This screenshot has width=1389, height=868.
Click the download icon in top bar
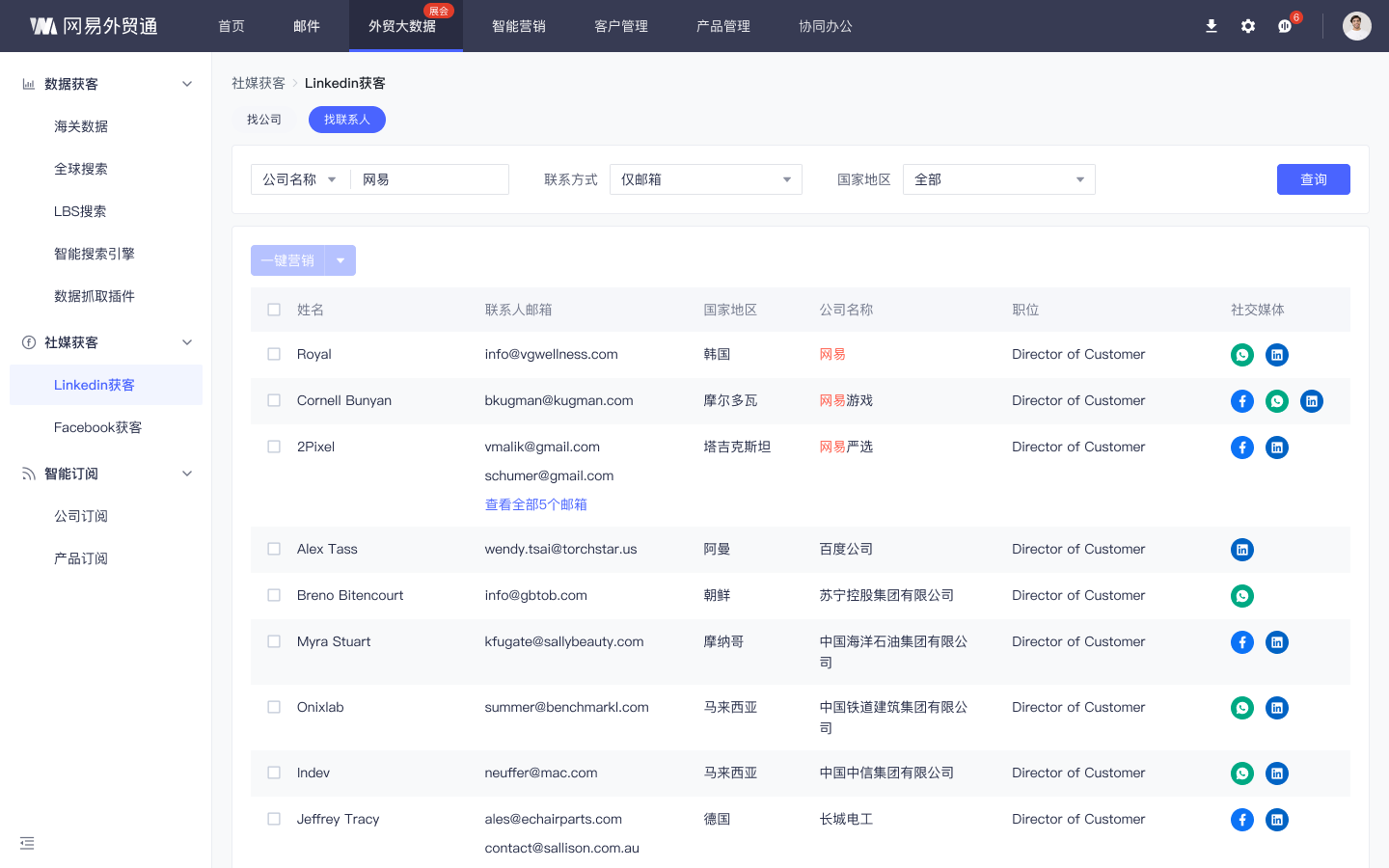[1212, 26]
